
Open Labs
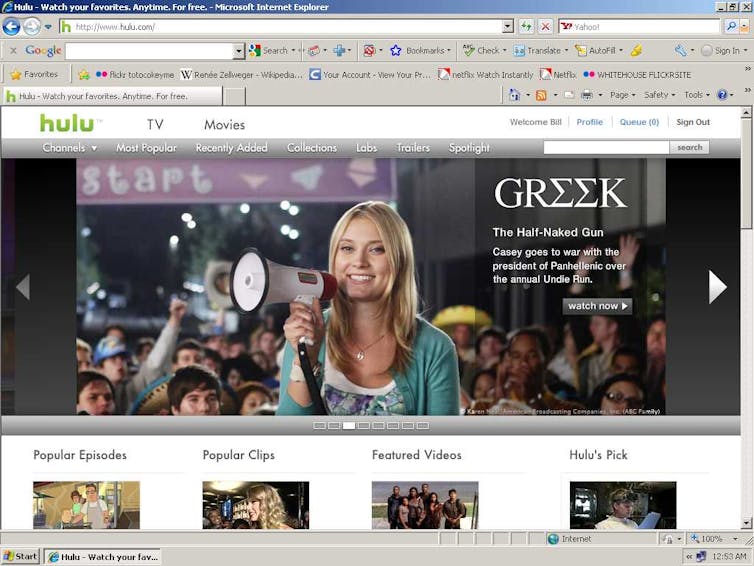[366, 148]
